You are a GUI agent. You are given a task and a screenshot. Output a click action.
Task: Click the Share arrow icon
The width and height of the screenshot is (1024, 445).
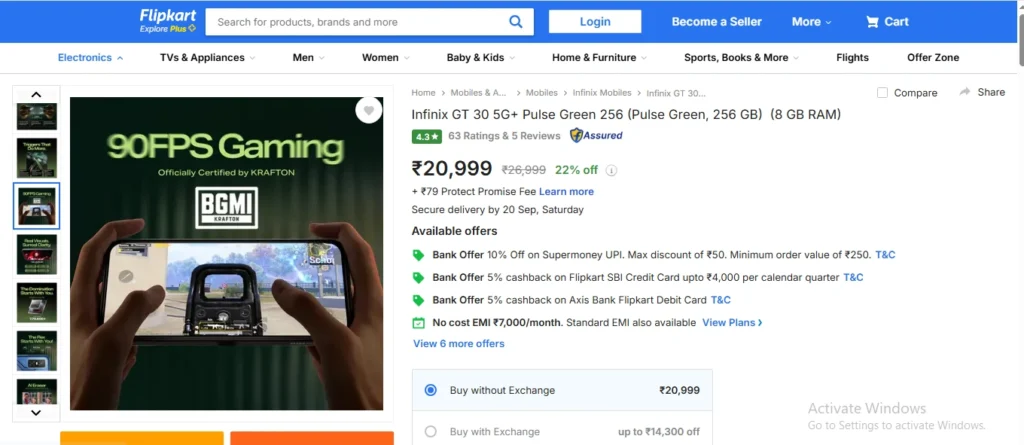[x=965, y=92]
